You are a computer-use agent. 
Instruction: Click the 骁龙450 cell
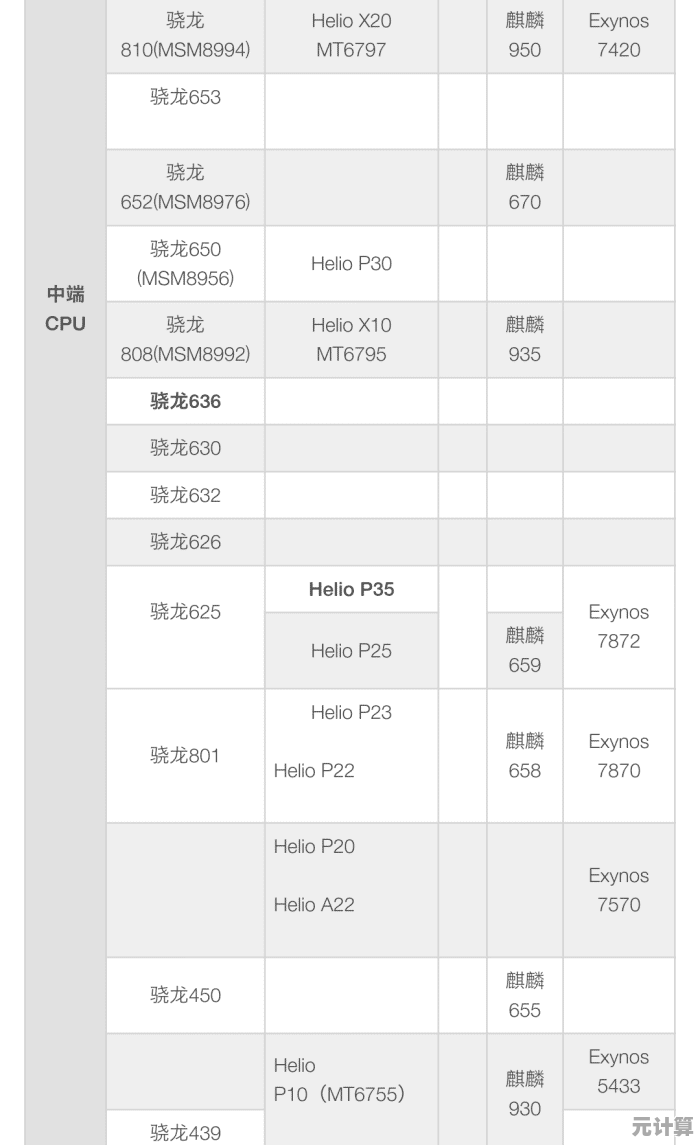pyautogui.click(x=185, y=995)
